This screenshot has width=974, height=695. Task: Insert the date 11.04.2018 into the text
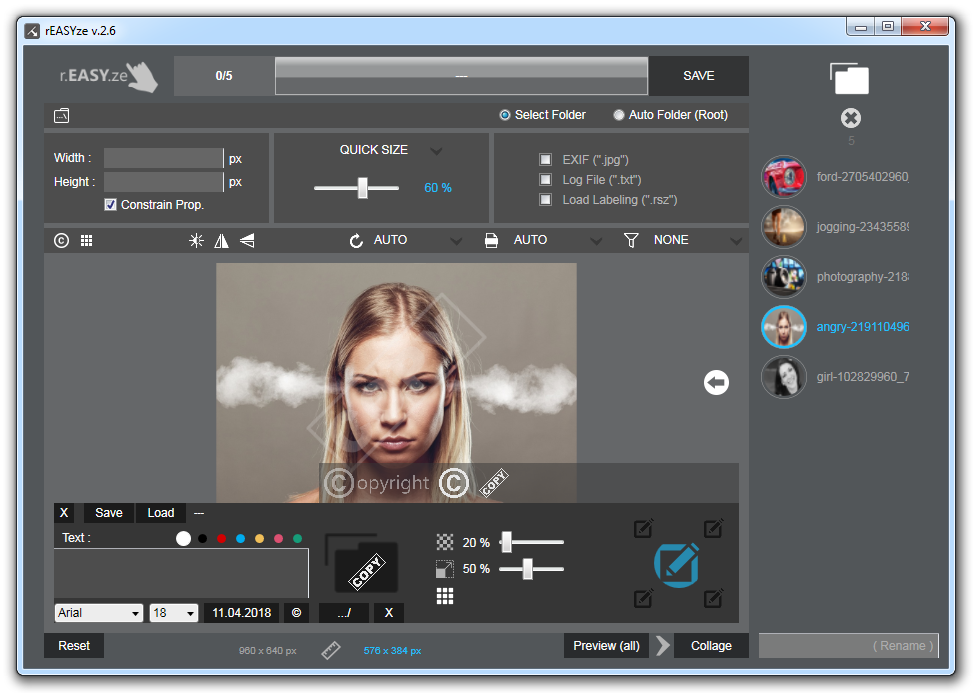pos(242,613)
